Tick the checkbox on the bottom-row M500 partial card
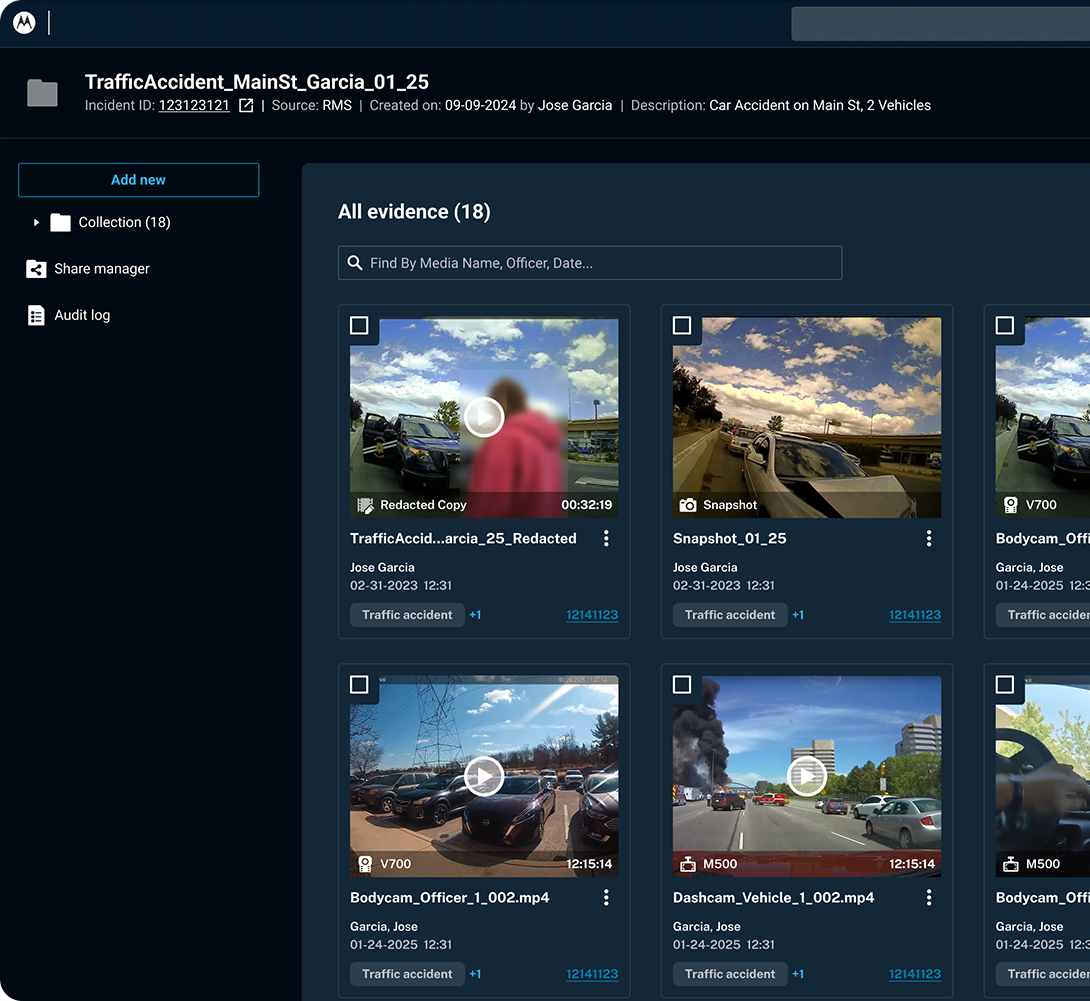This screenshot has width=1090, height=1001. [1004, 685]
